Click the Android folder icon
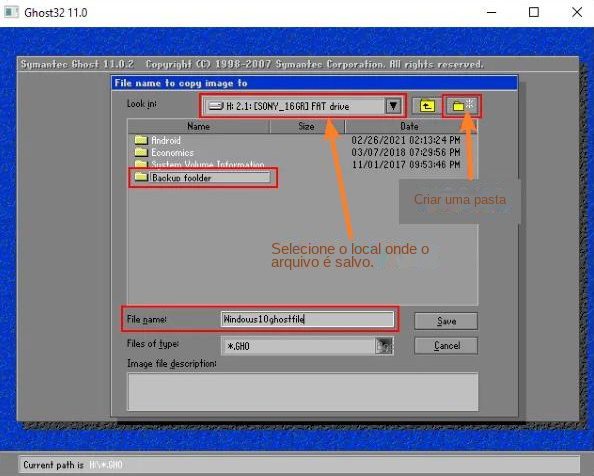This screenshot has width=594, height=476. click(x=141, y=140)
